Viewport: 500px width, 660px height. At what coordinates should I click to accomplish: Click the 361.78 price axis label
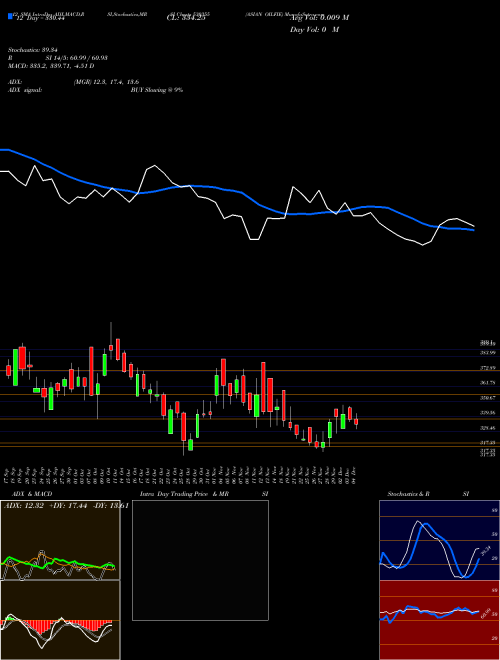(487, 383)
